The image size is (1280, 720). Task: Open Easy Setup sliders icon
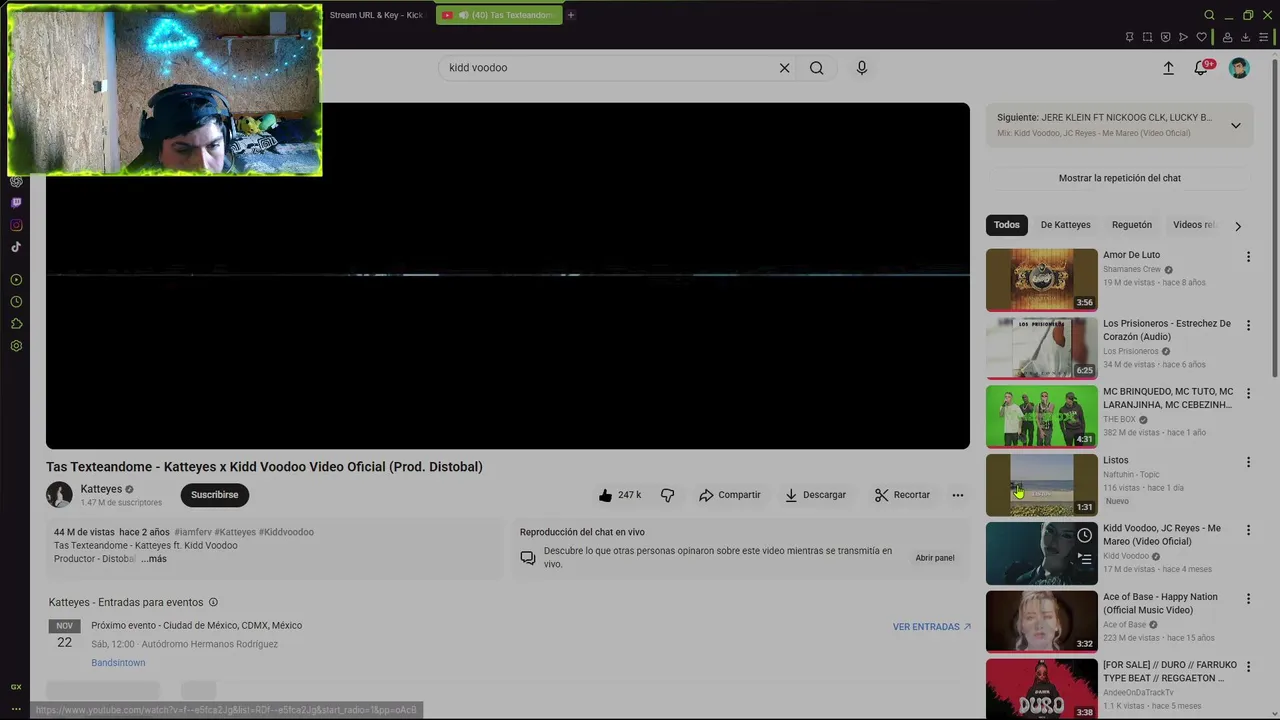(x=1263, y=37)
